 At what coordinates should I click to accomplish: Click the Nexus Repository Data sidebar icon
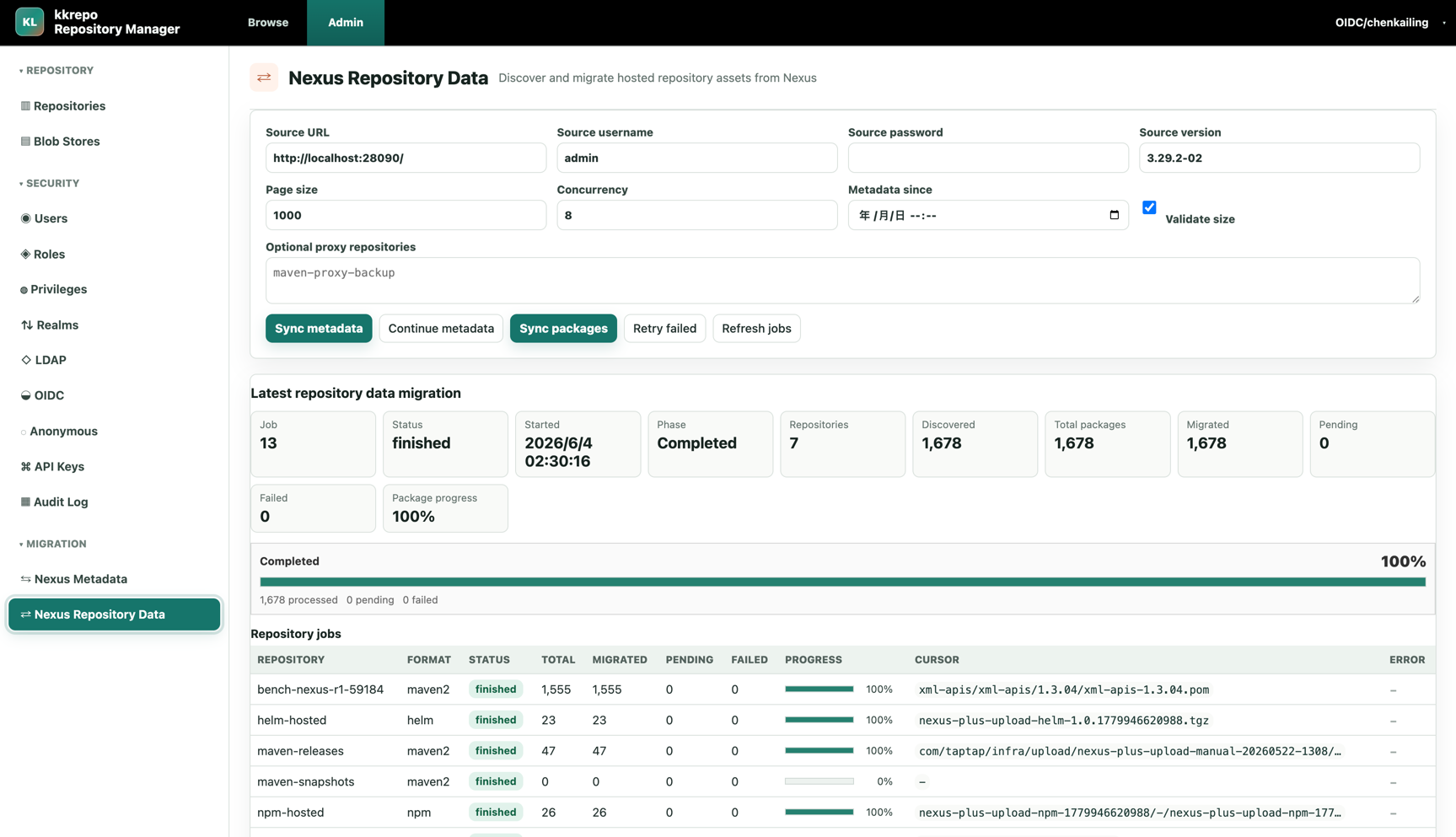25,614
